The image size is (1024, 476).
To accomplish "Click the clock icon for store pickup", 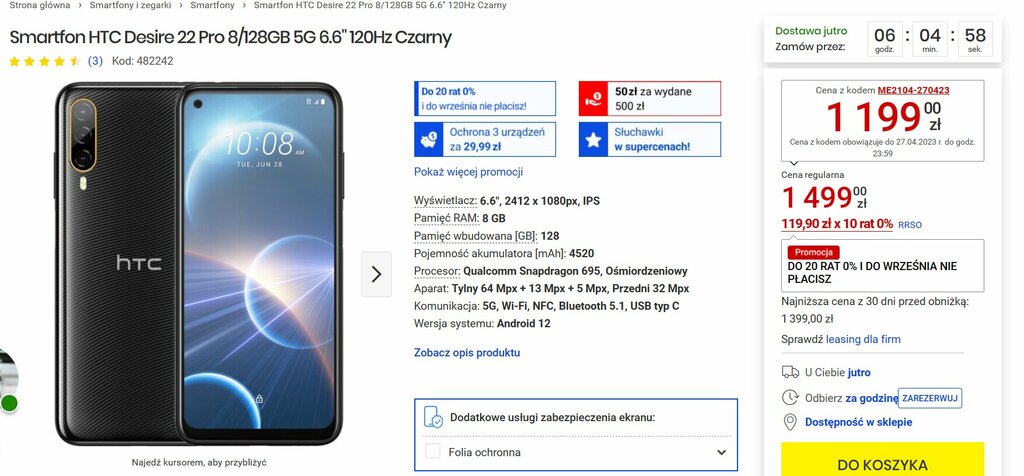I will click(x=790, y=397).
